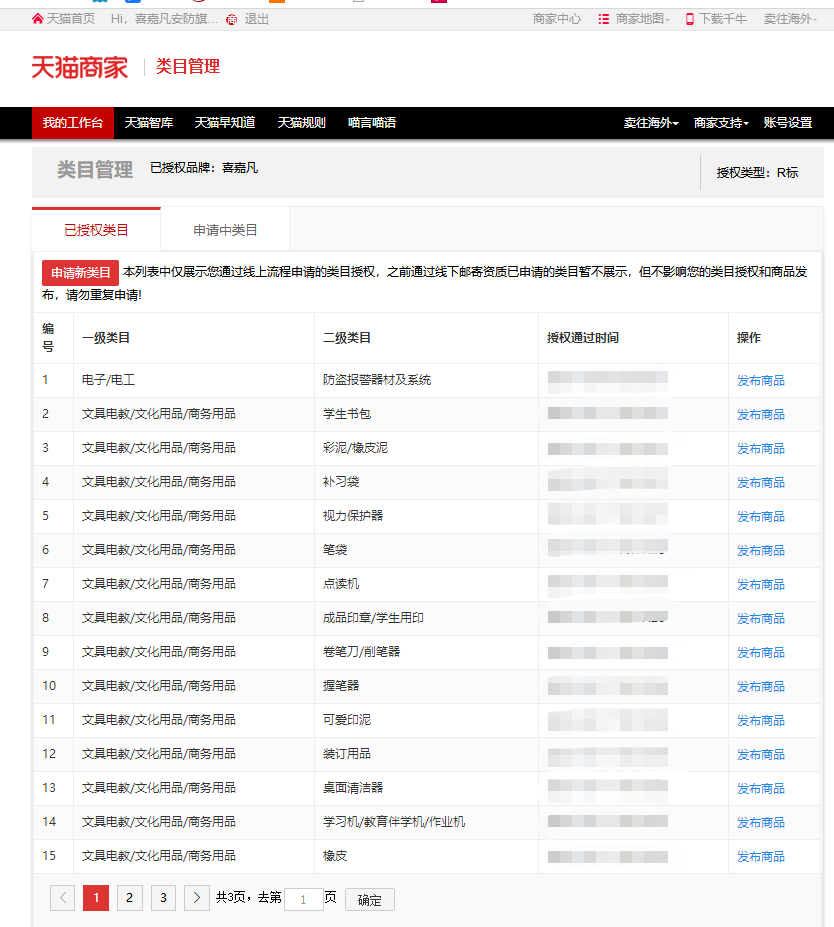This screenshot has width=834, height=927.
Task: Click the Tmall home icon in top bar
Action: 38,19
